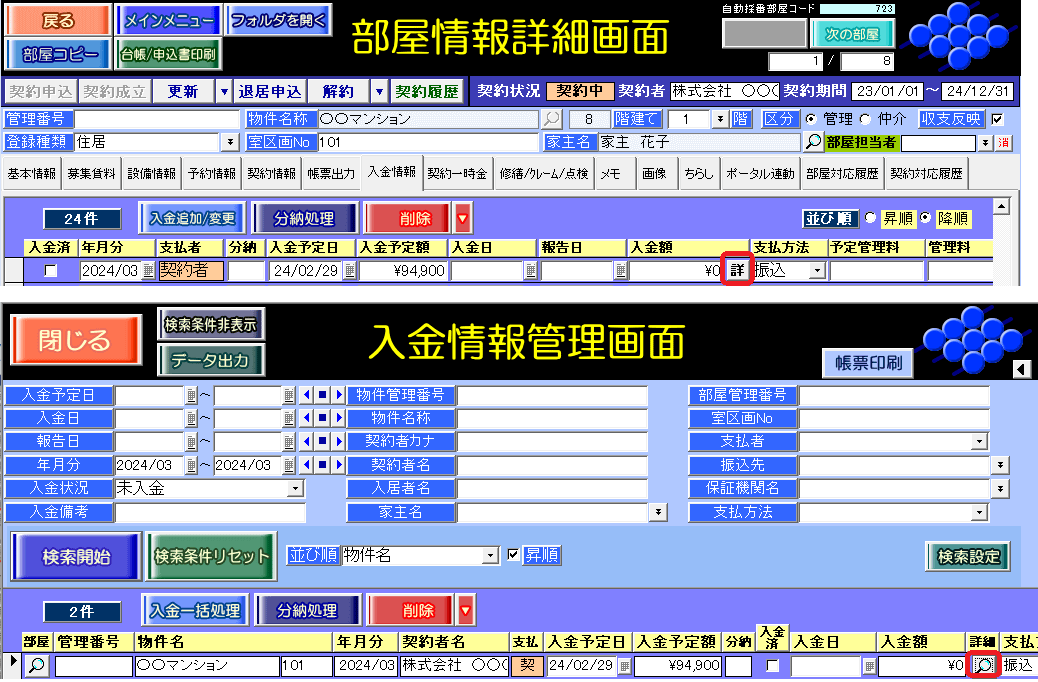Toggle the 入金済 checkbox in top payment row
This screenshot has height=682, width=1038.
(50, 270)
